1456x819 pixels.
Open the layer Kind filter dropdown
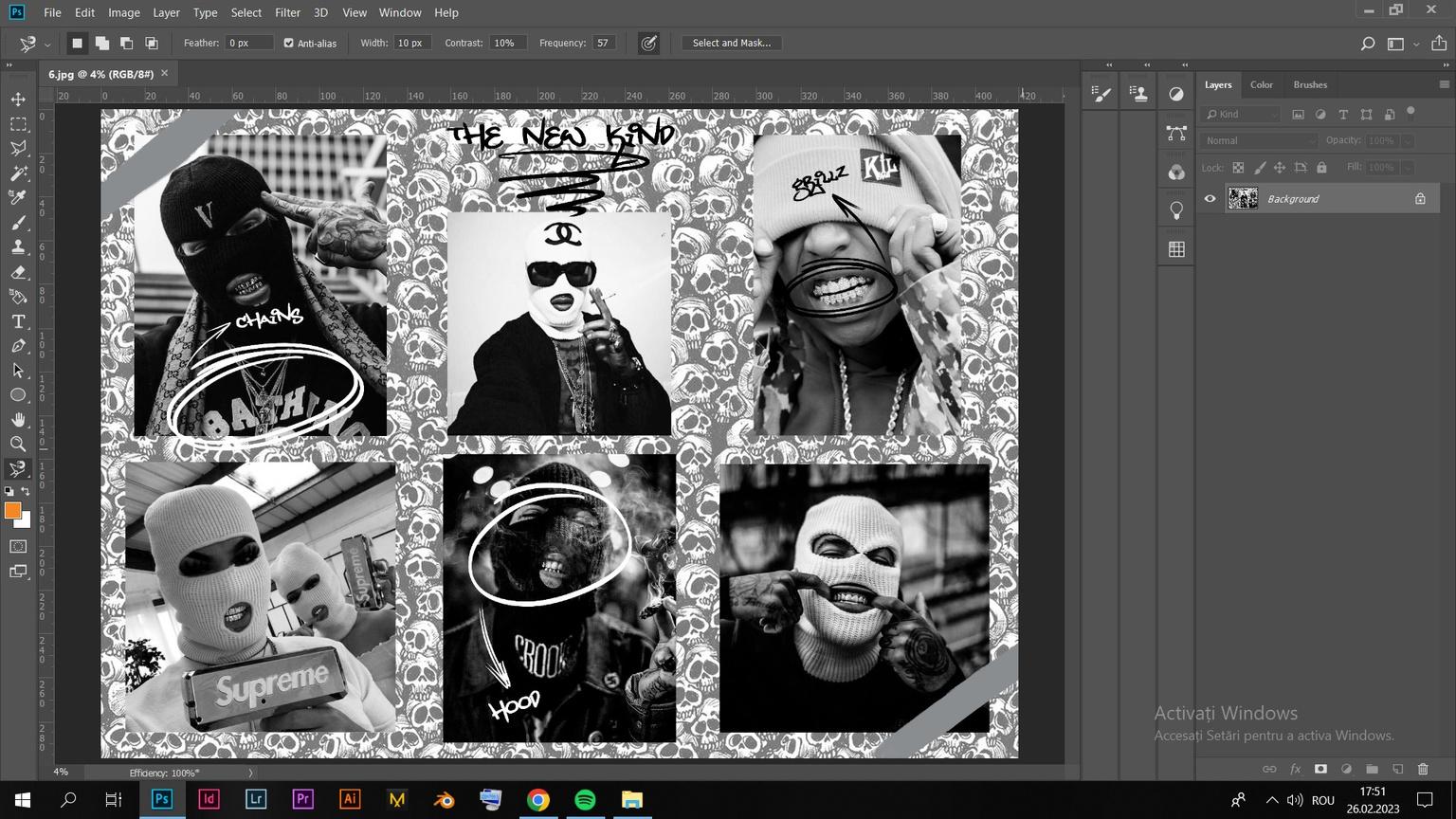click(x=1241, y=114)
